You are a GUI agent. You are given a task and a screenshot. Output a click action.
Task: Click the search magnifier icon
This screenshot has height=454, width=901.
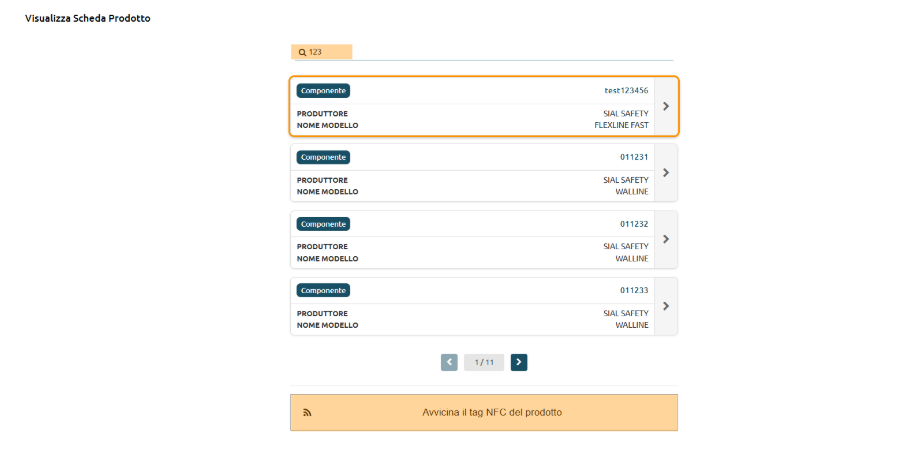[x=302, y=52]
